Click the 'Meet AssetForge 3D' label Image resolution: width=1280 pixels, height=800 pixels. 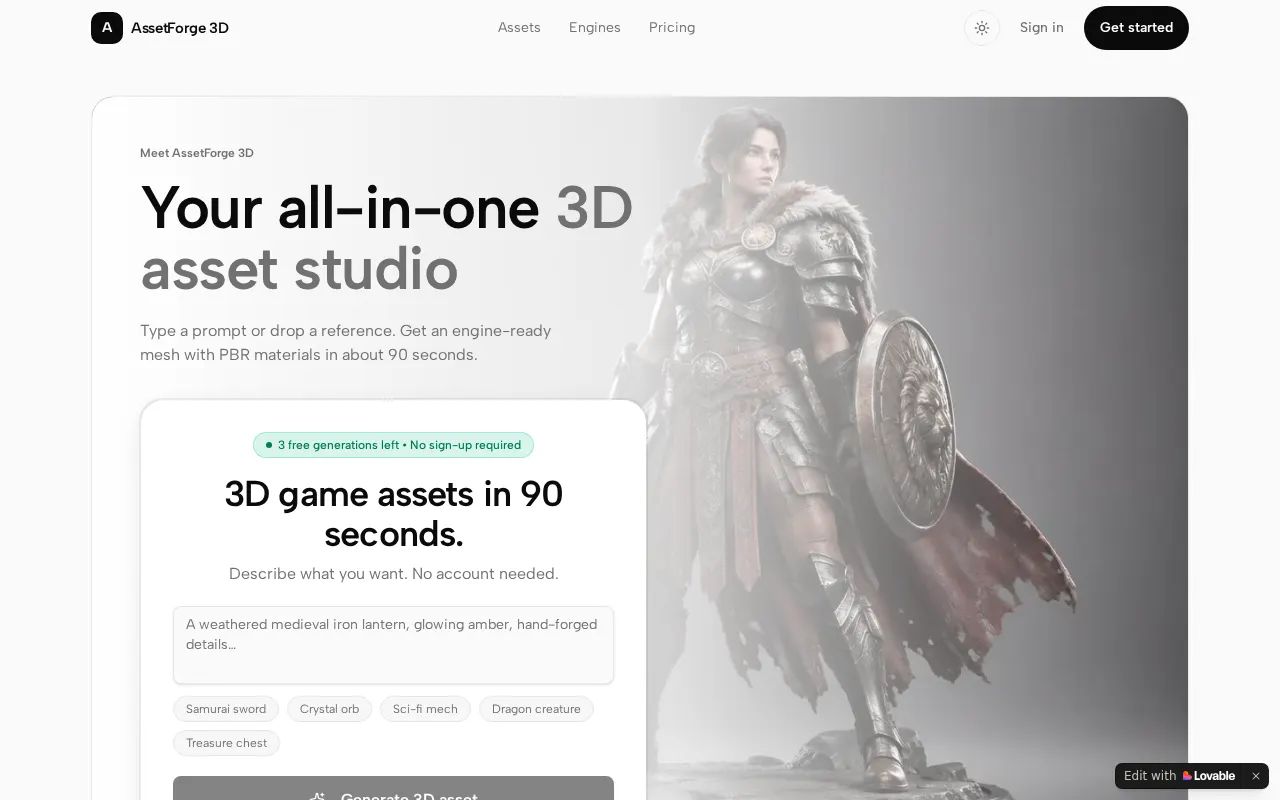point(197,153)
